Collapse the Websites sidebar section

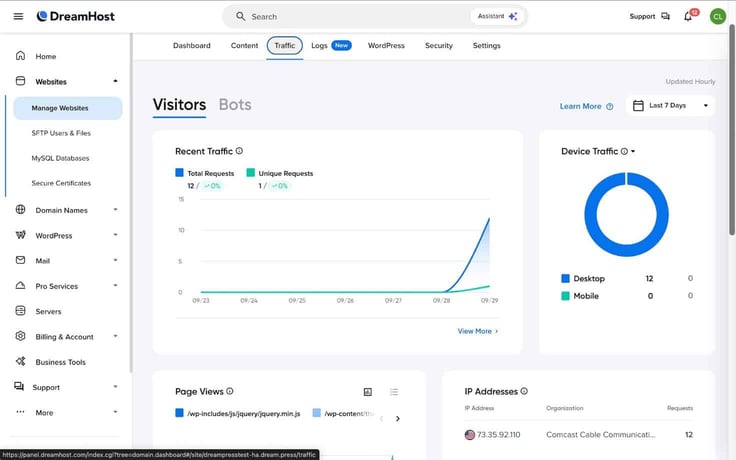115,81
